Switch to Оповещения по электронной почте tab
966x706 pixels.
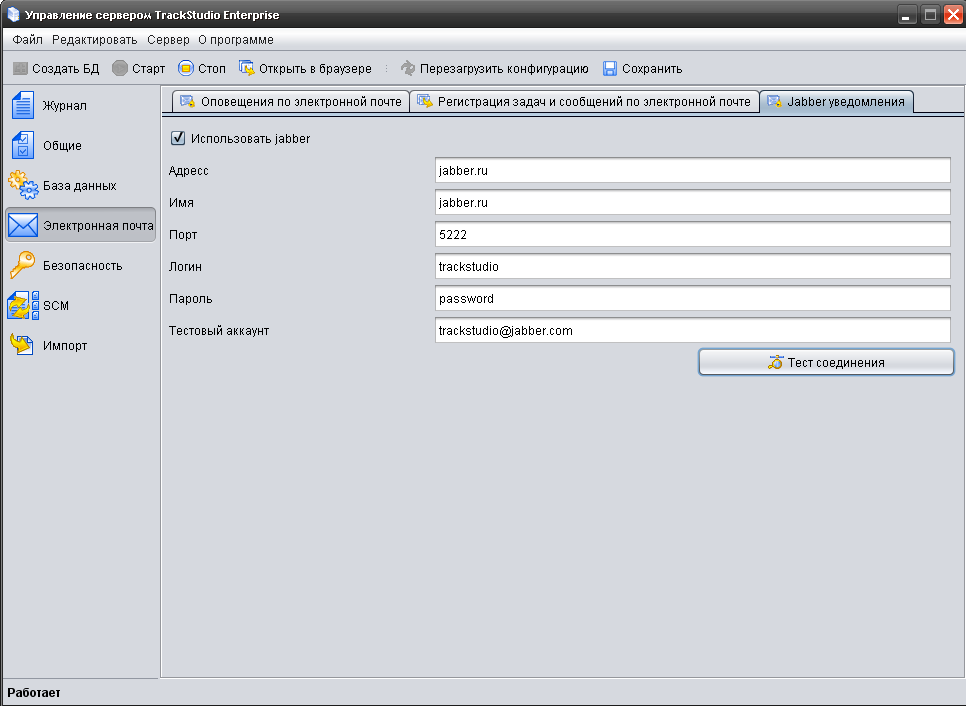(x=290, y=102)
